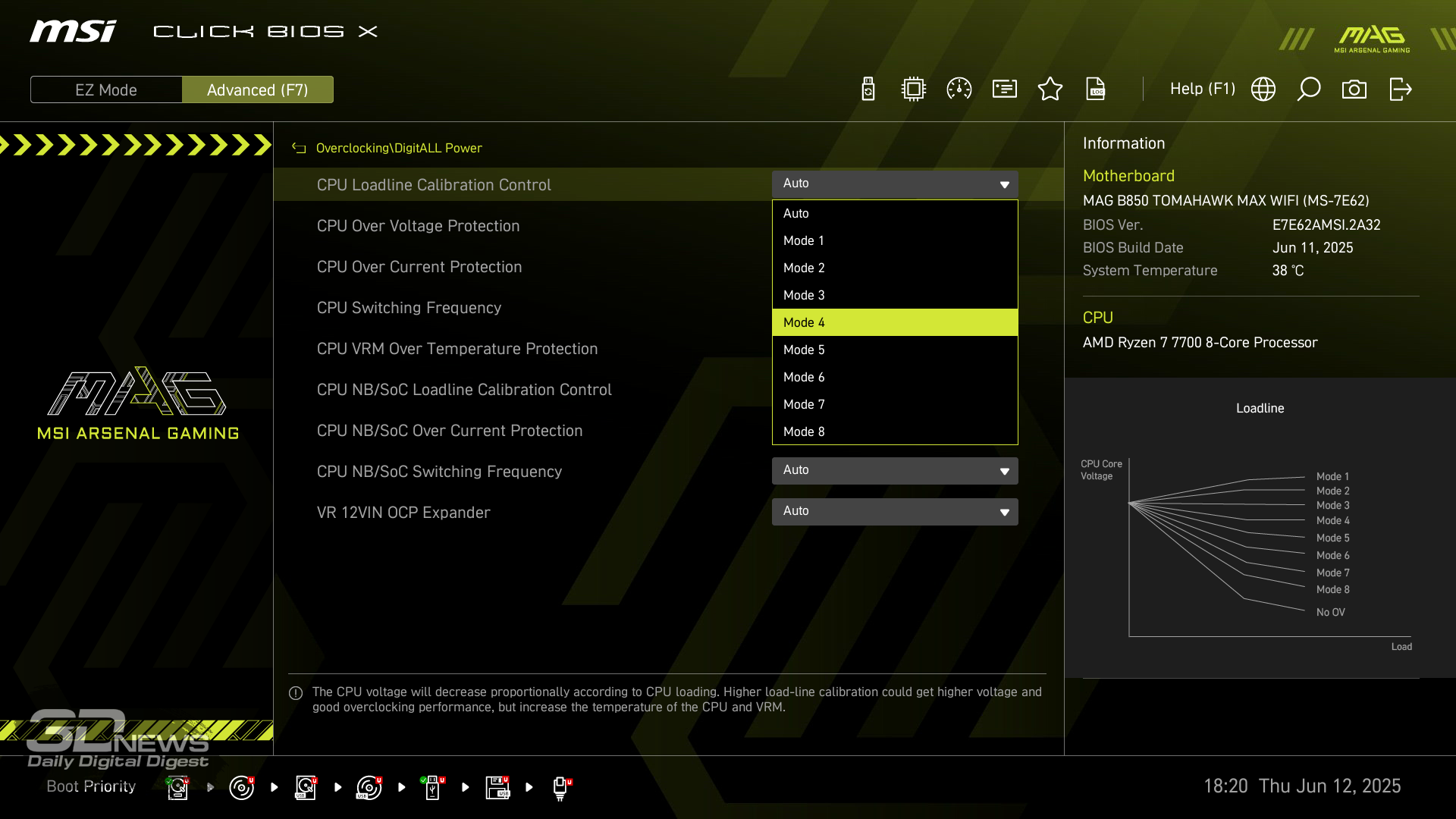Select CPU NB/SoC Over Current Protection
The height and width of the screenshot is (819, 1456).
(x=450, y=431)
